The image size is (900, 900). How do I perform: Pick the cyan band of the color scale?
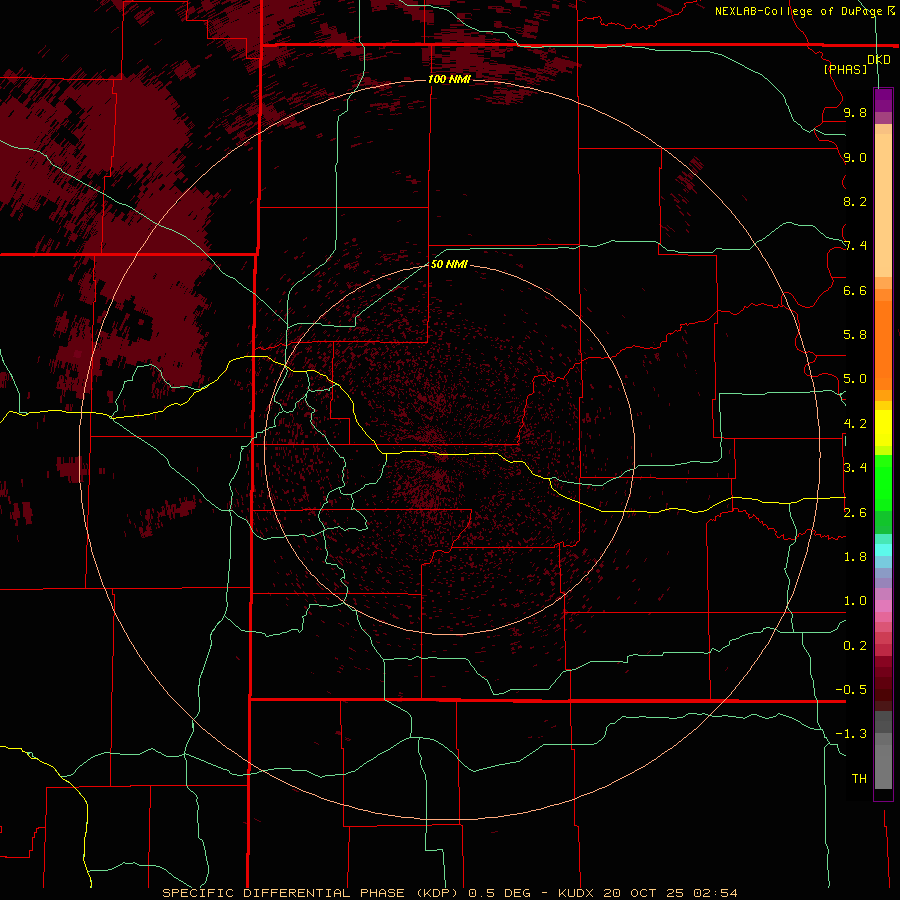pos(883,549)
